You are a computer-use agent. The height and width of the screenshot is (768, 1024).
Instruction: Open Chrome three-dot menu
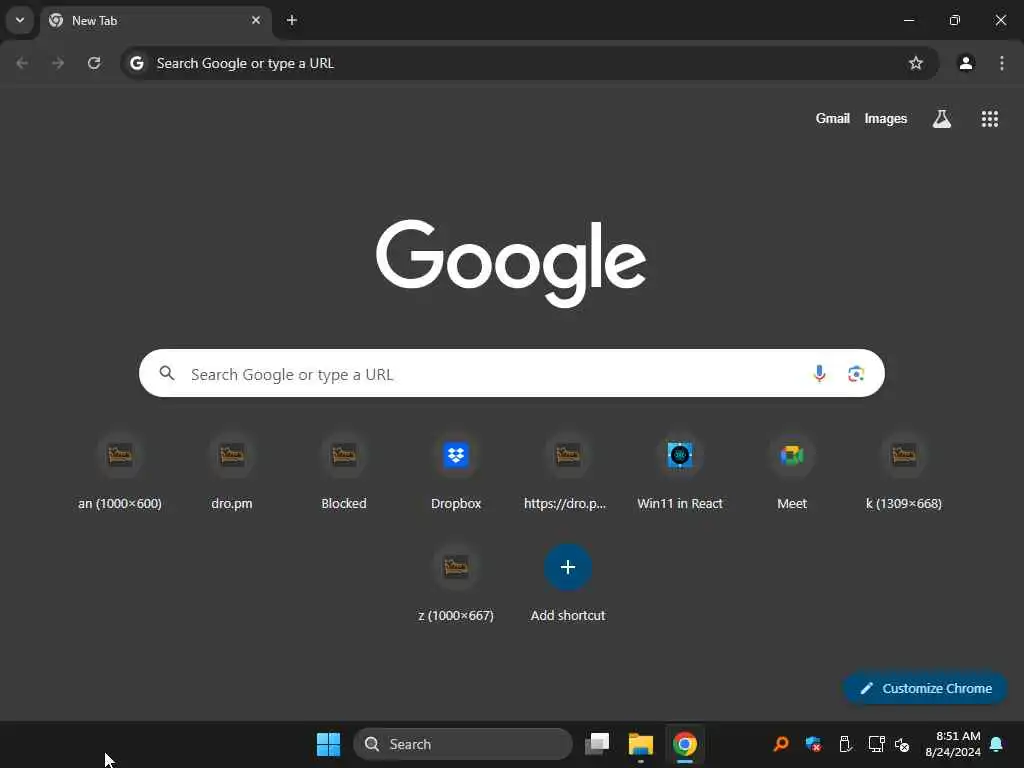click(x=1002, y=63)
